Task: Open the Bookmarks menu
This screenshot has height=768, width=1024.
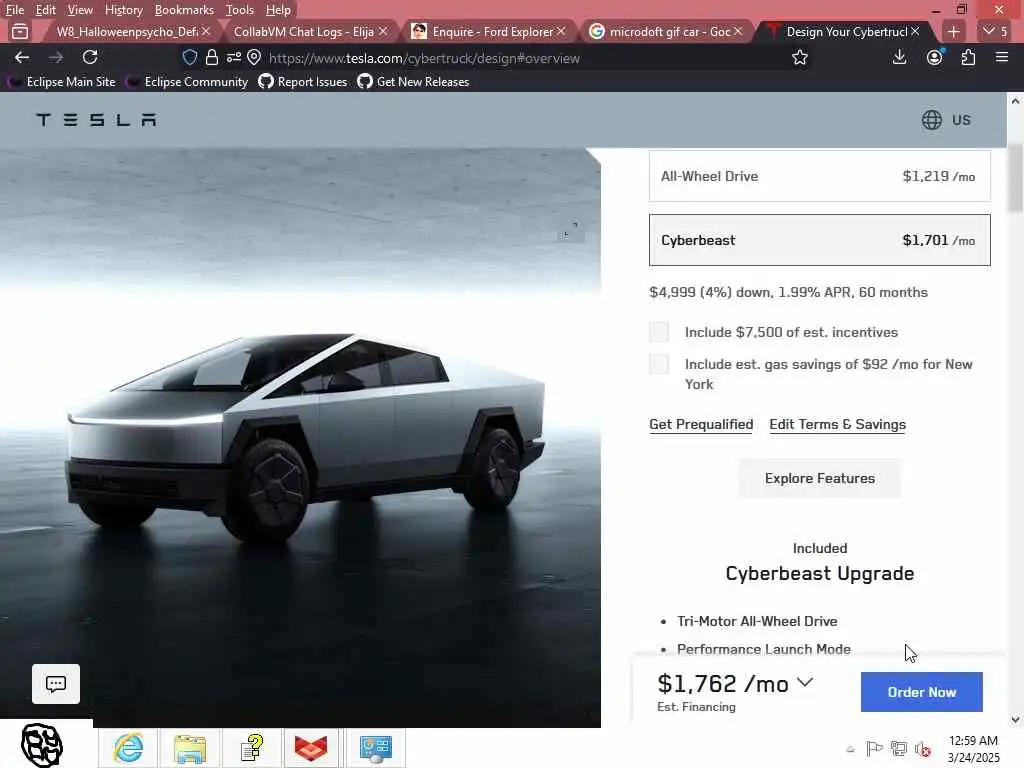Action: click(x=184, y=10)
